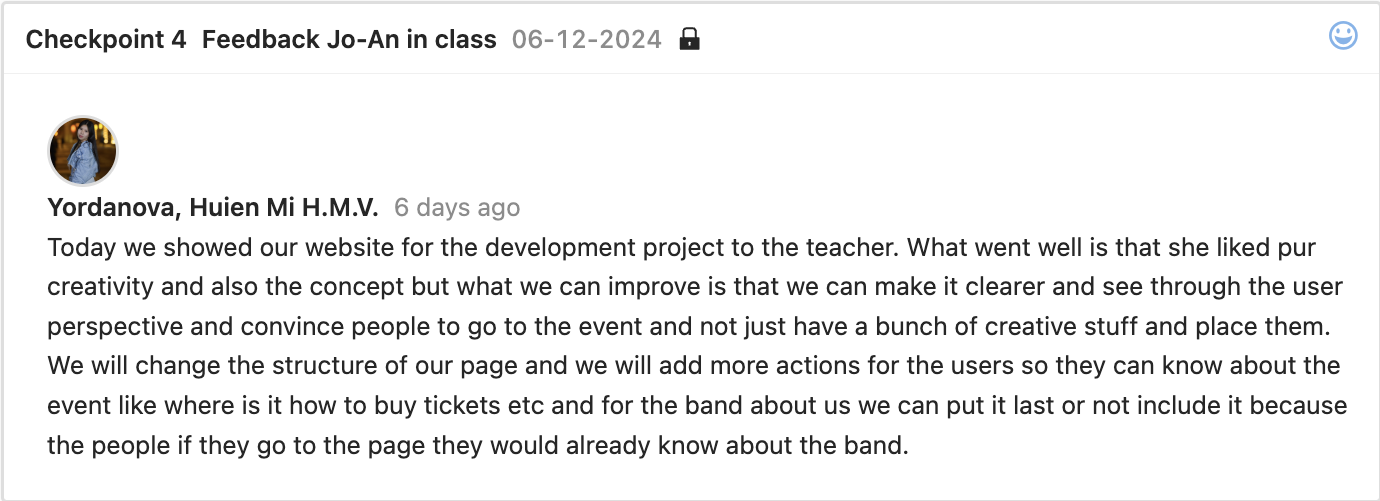
Task: Click the date 06-12-2024 in header
Action: [587, 40]
